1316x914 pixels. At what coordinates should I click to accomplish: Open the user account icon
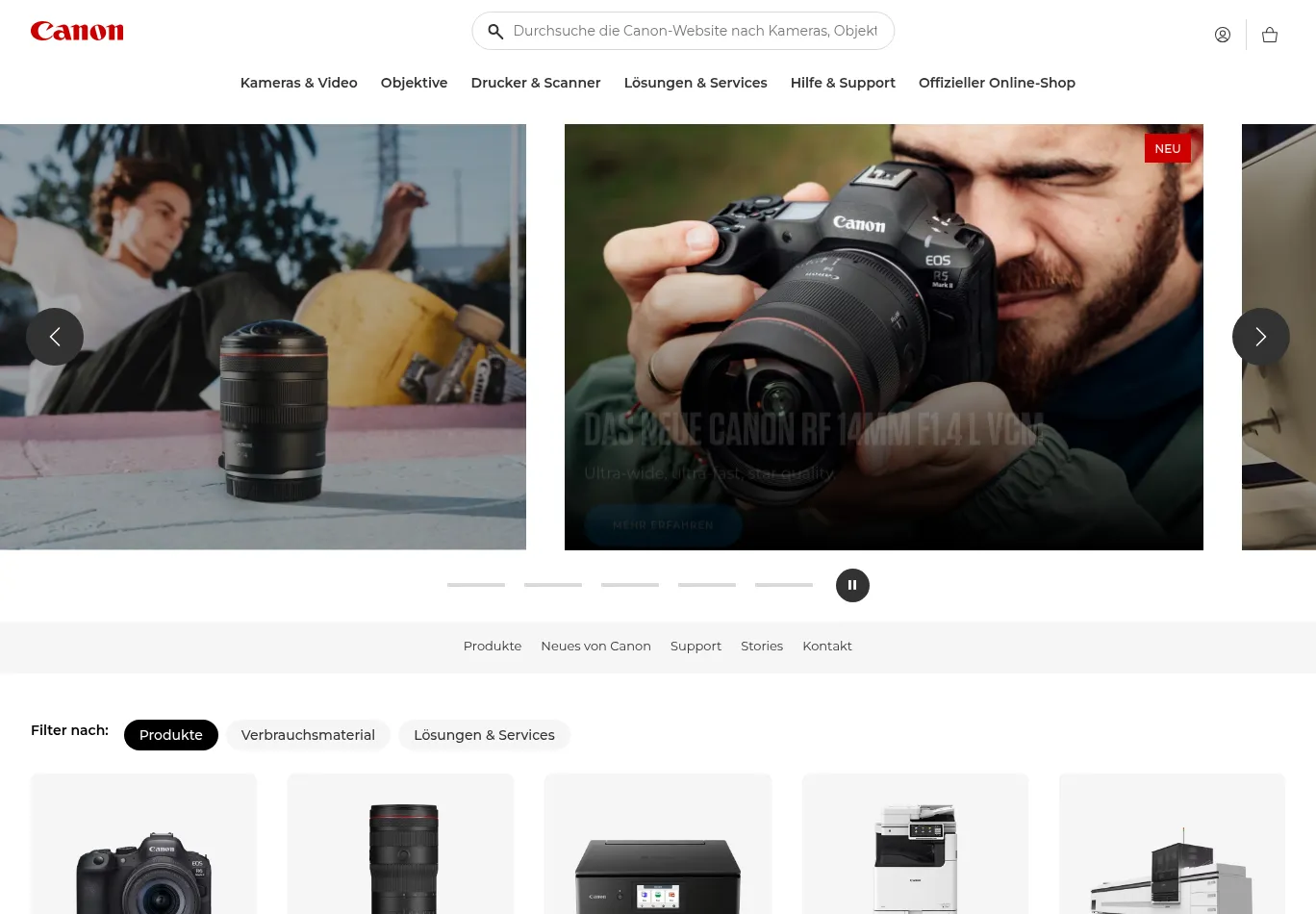(x=1222, y=35)
